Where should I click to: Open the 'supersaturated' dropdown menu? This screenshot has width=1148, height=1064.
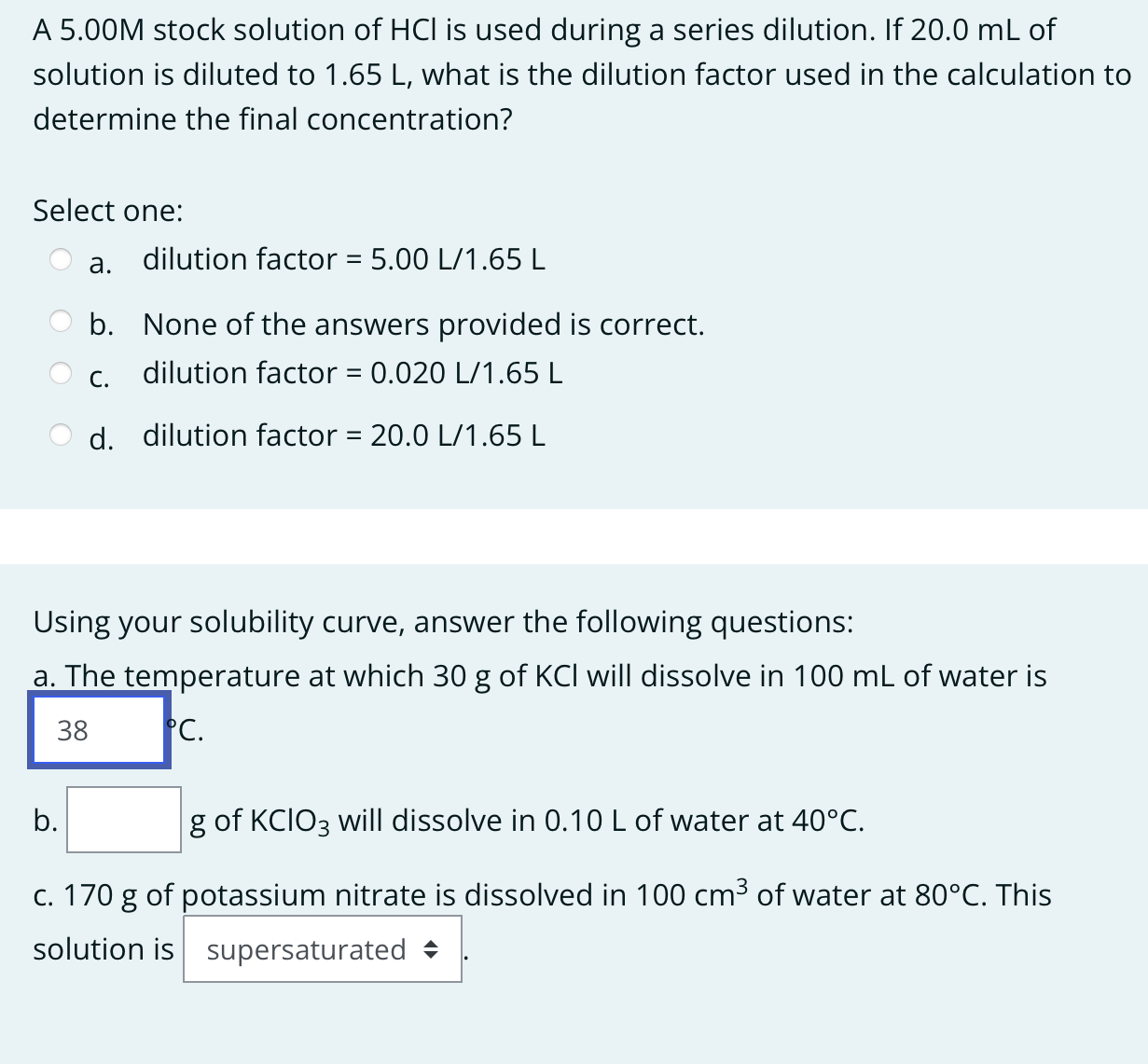tap(322, 949)
